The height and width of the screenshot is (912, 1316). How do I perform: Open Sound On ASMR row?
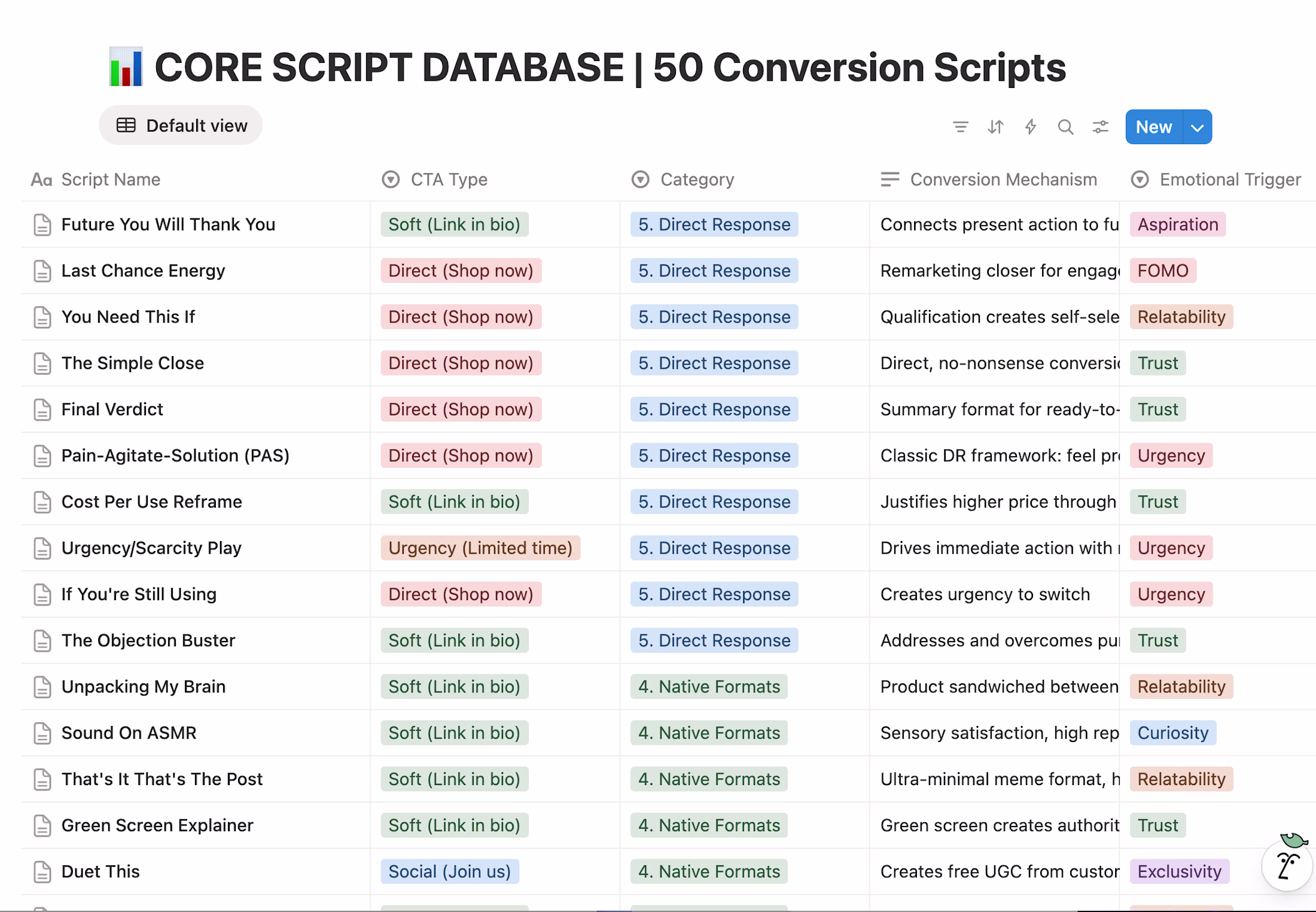tap(129, 733)
